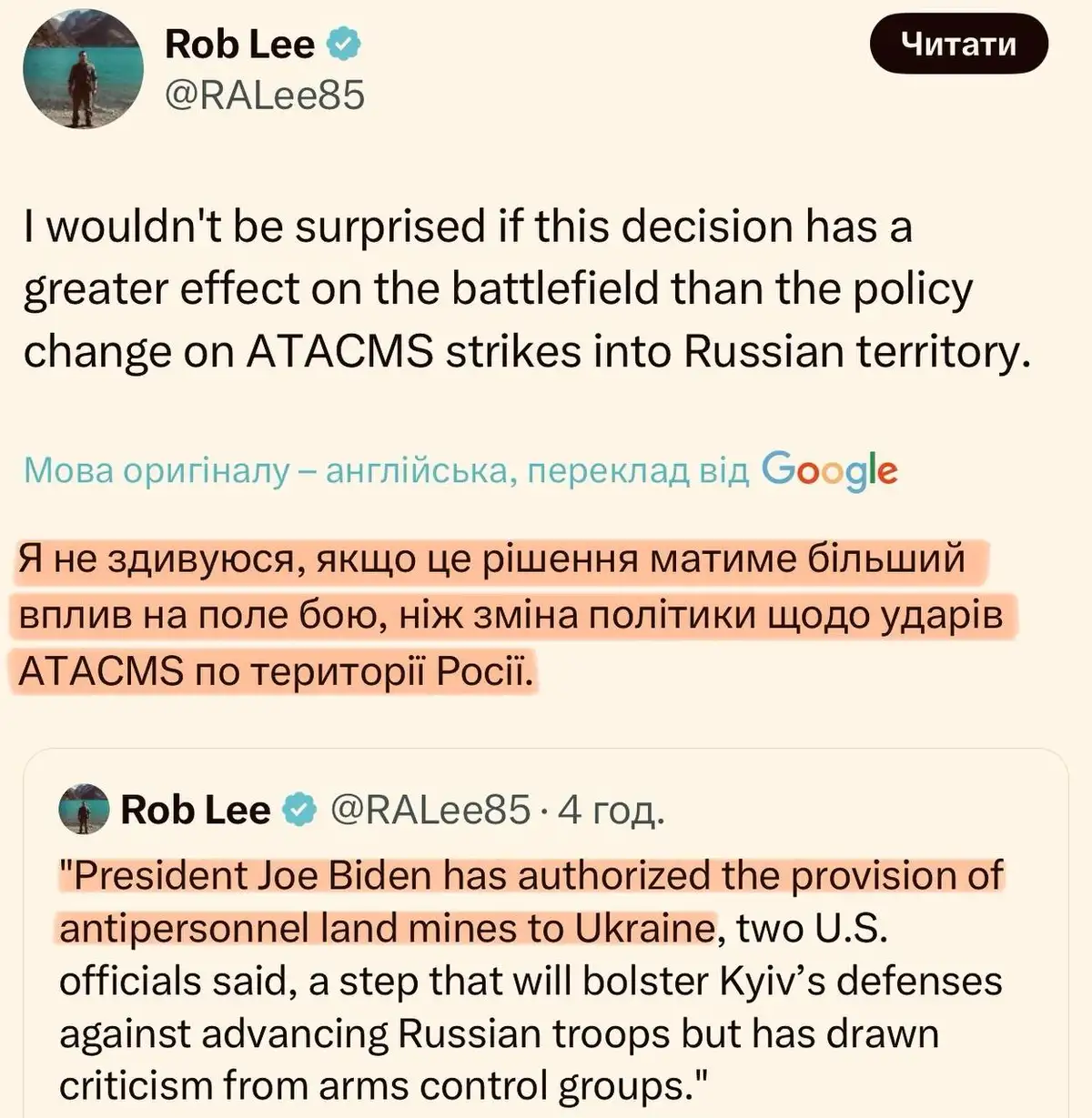
Task: Click the Google logo in the translation notice
Action: click(829, 470)
